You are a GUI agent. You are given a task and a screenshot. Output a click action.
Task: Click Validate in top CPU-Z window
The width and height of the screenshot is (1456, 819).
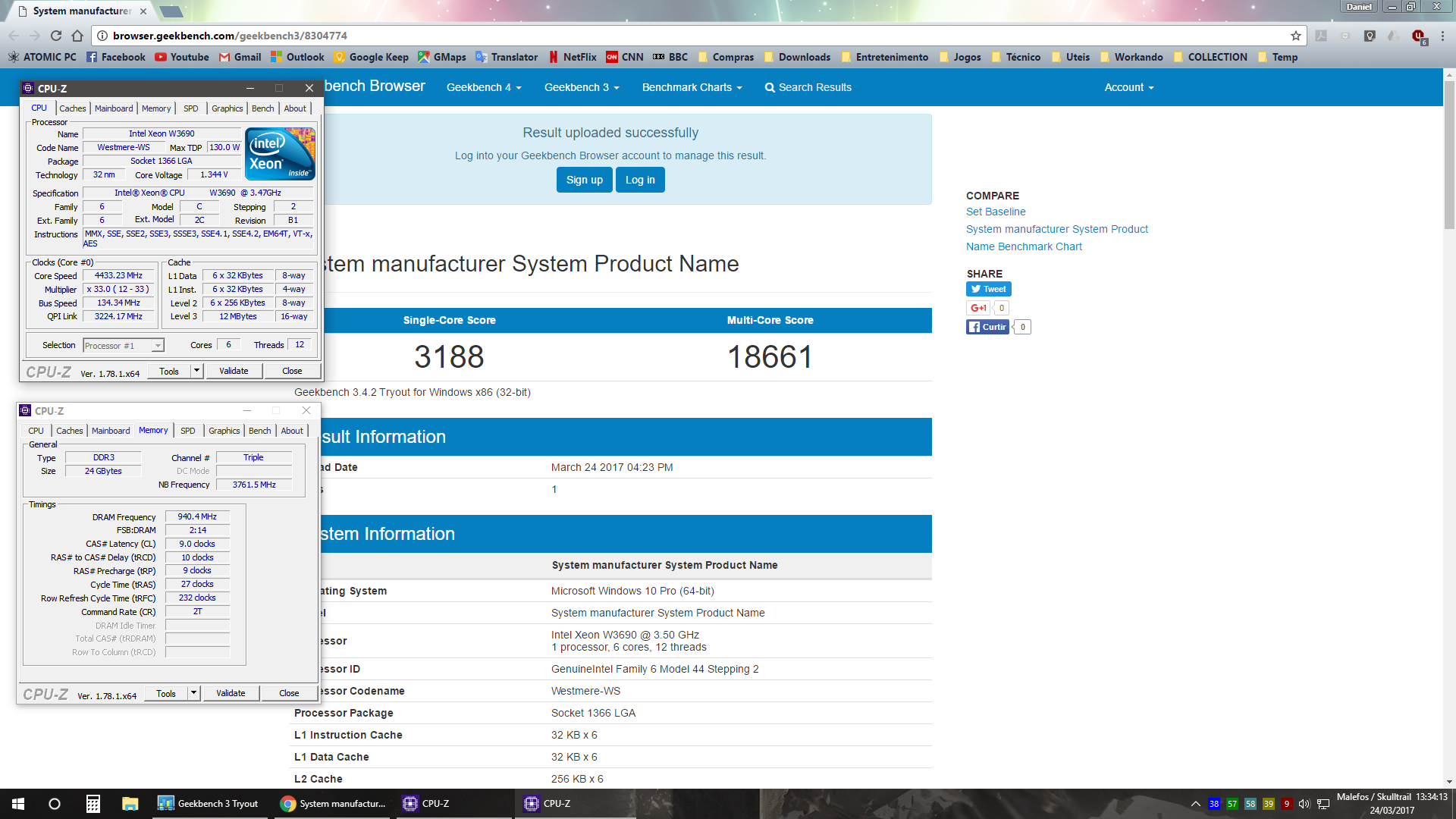click(x=234, y=371)
